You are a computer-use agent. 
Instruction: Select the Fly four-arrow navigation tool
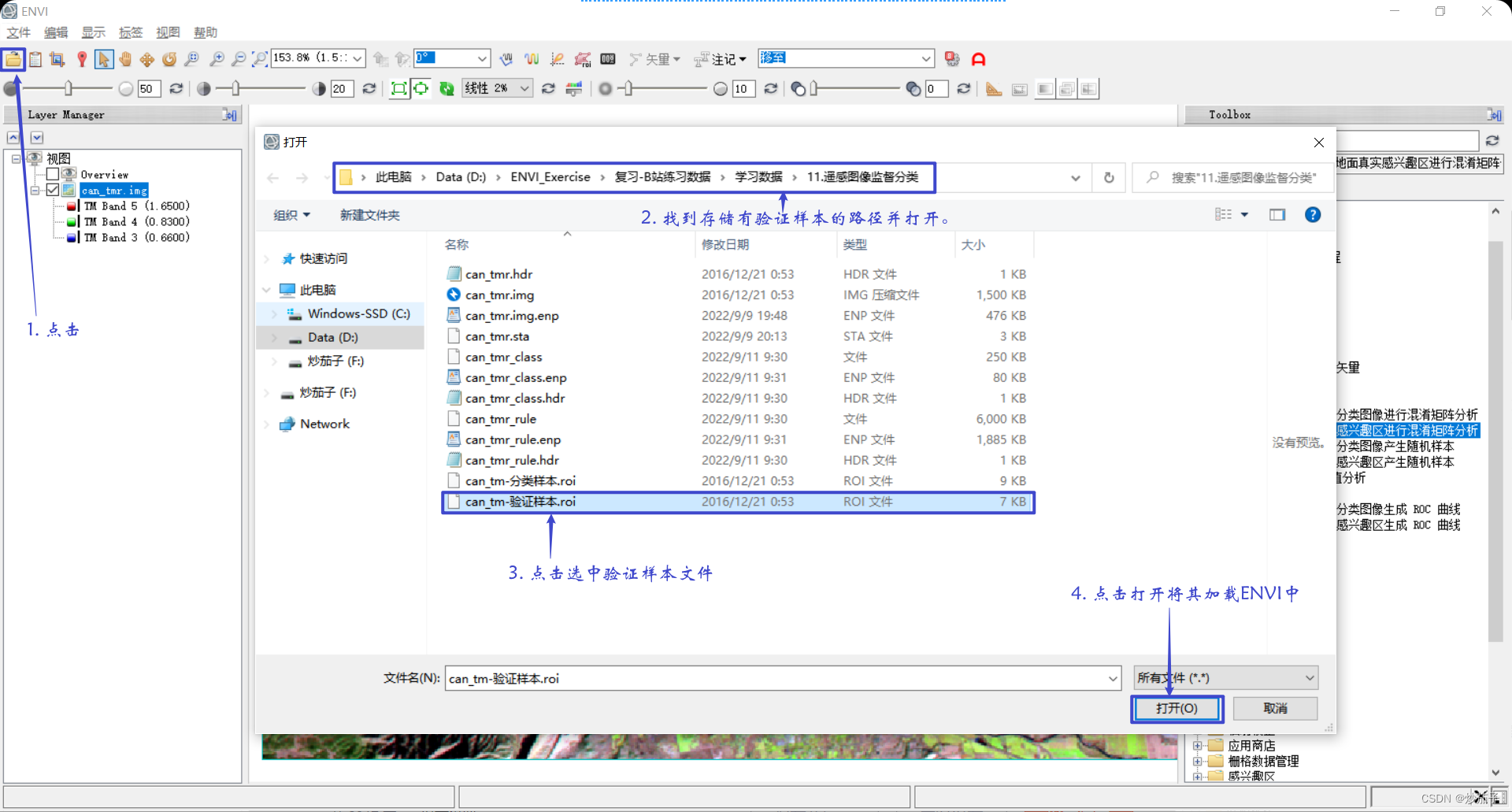pyautogui.click(x=147, y=59)
